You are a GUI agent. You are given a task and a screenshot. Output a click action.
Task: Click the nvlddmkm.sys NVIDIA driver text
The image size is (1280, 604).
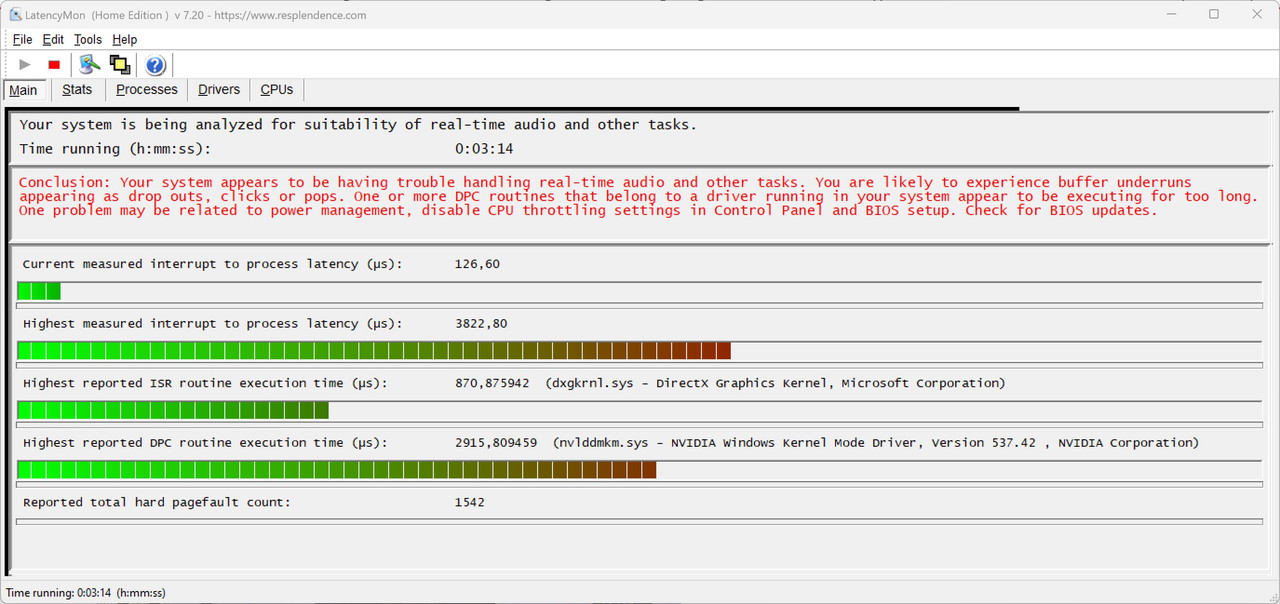point(876,442)
